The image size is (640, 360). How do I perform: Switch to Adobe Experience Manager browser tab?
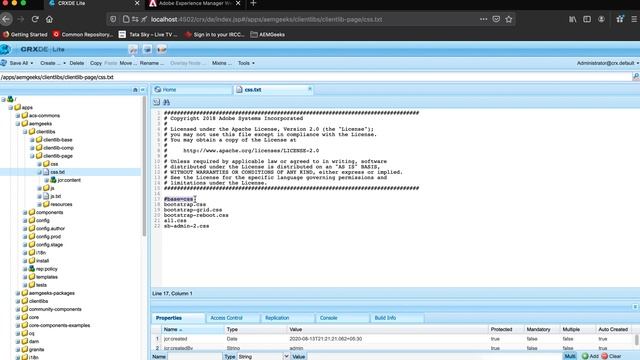click(x=195, y=4)
